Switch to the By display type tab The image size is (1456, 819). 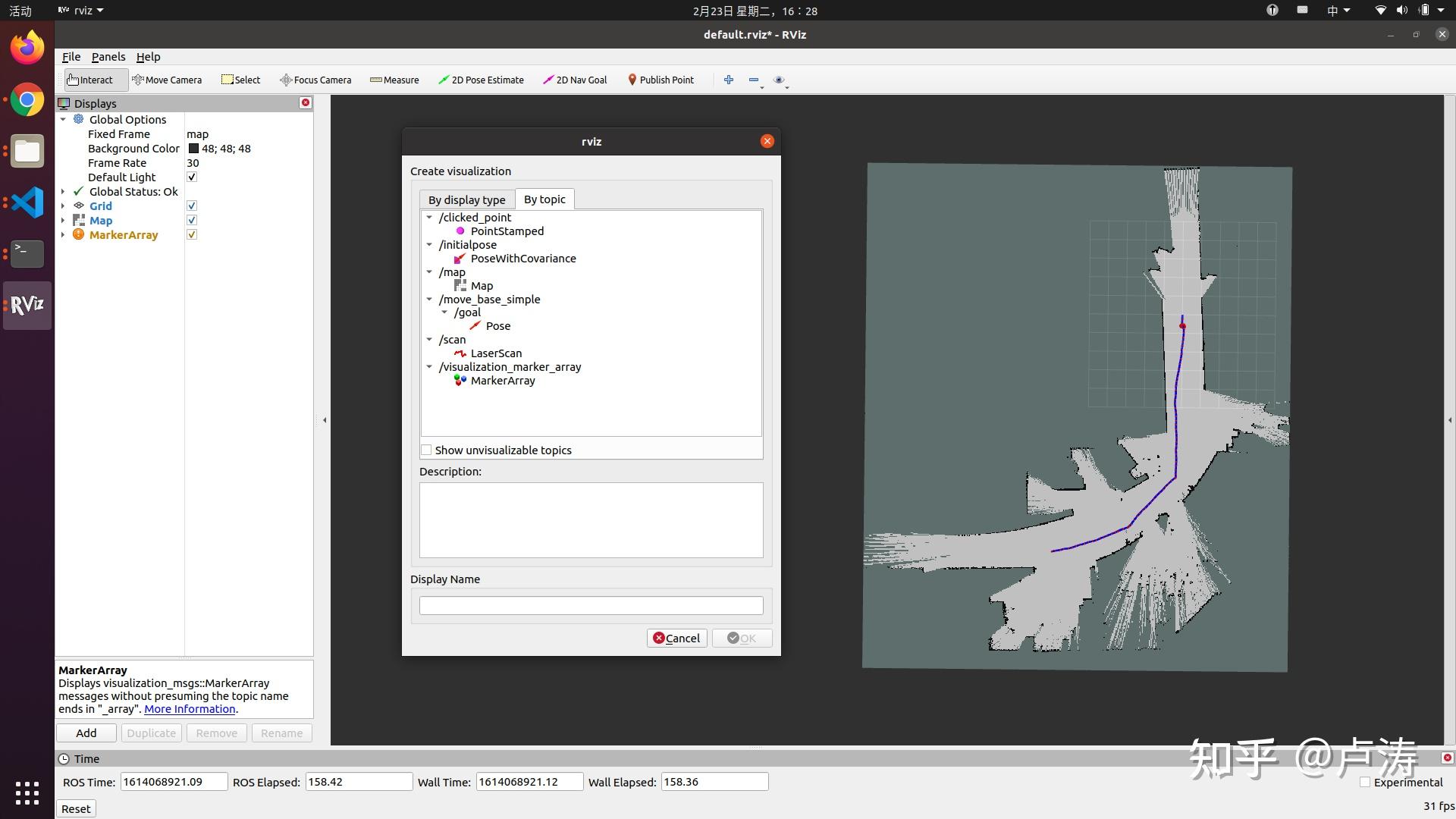point(466,200)
